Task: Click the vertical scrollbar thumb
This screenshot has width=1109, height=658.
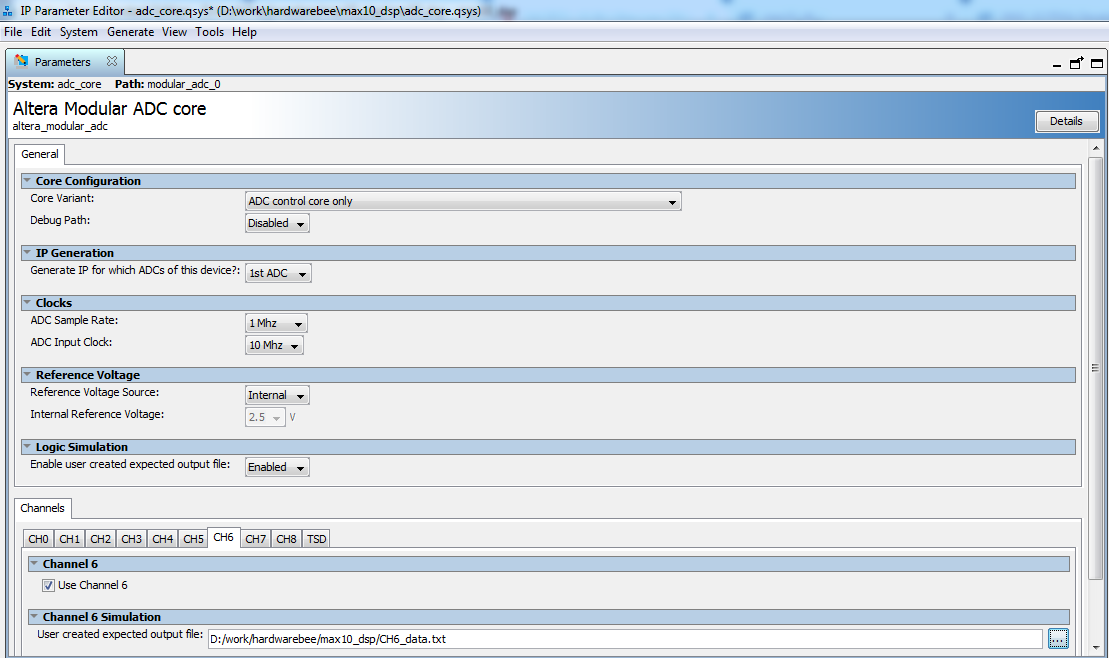Action: click(x=1096, y=368)
